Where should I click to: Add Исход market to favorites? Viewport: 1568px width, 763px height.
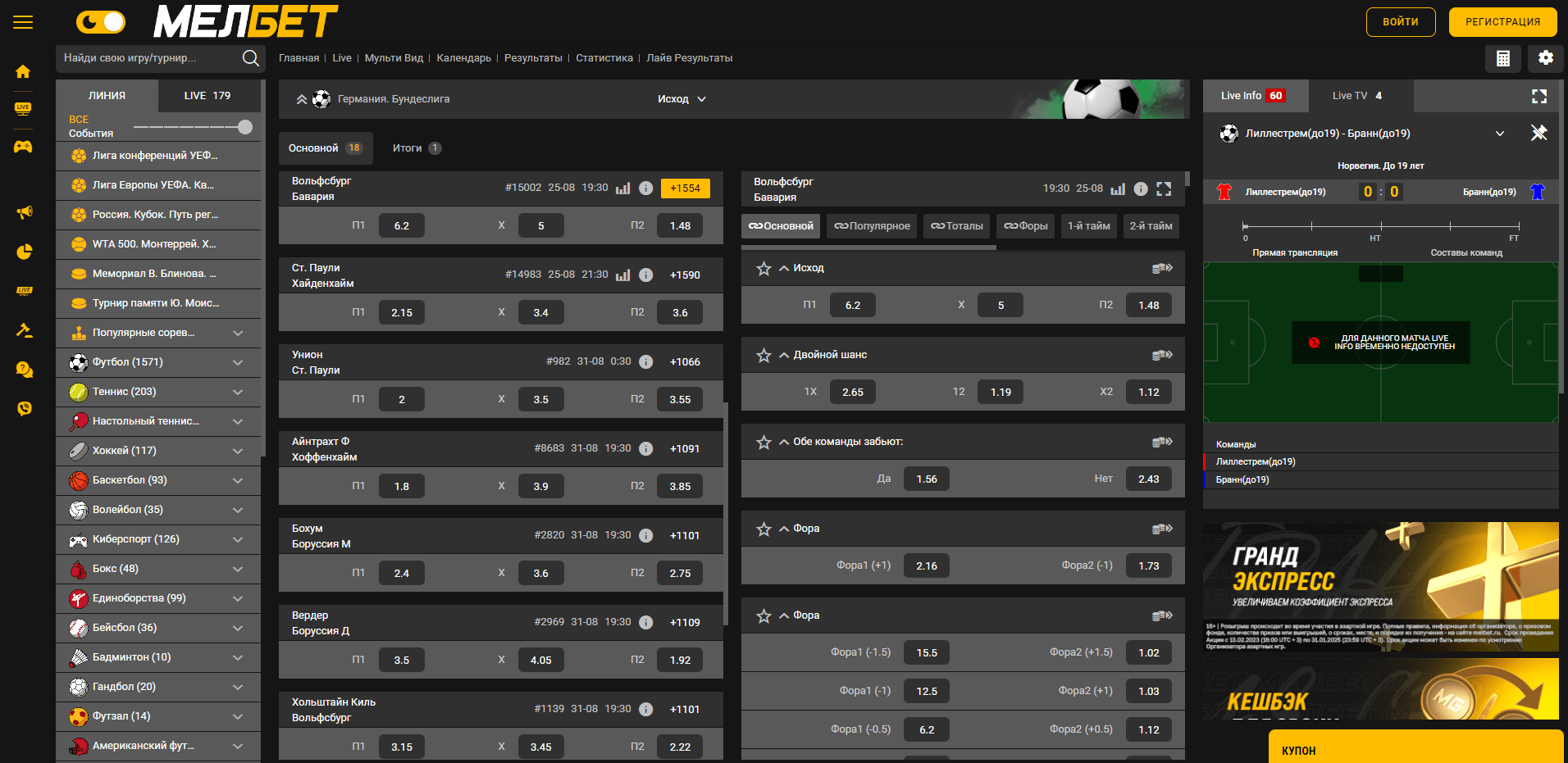(x=763, y=268)
